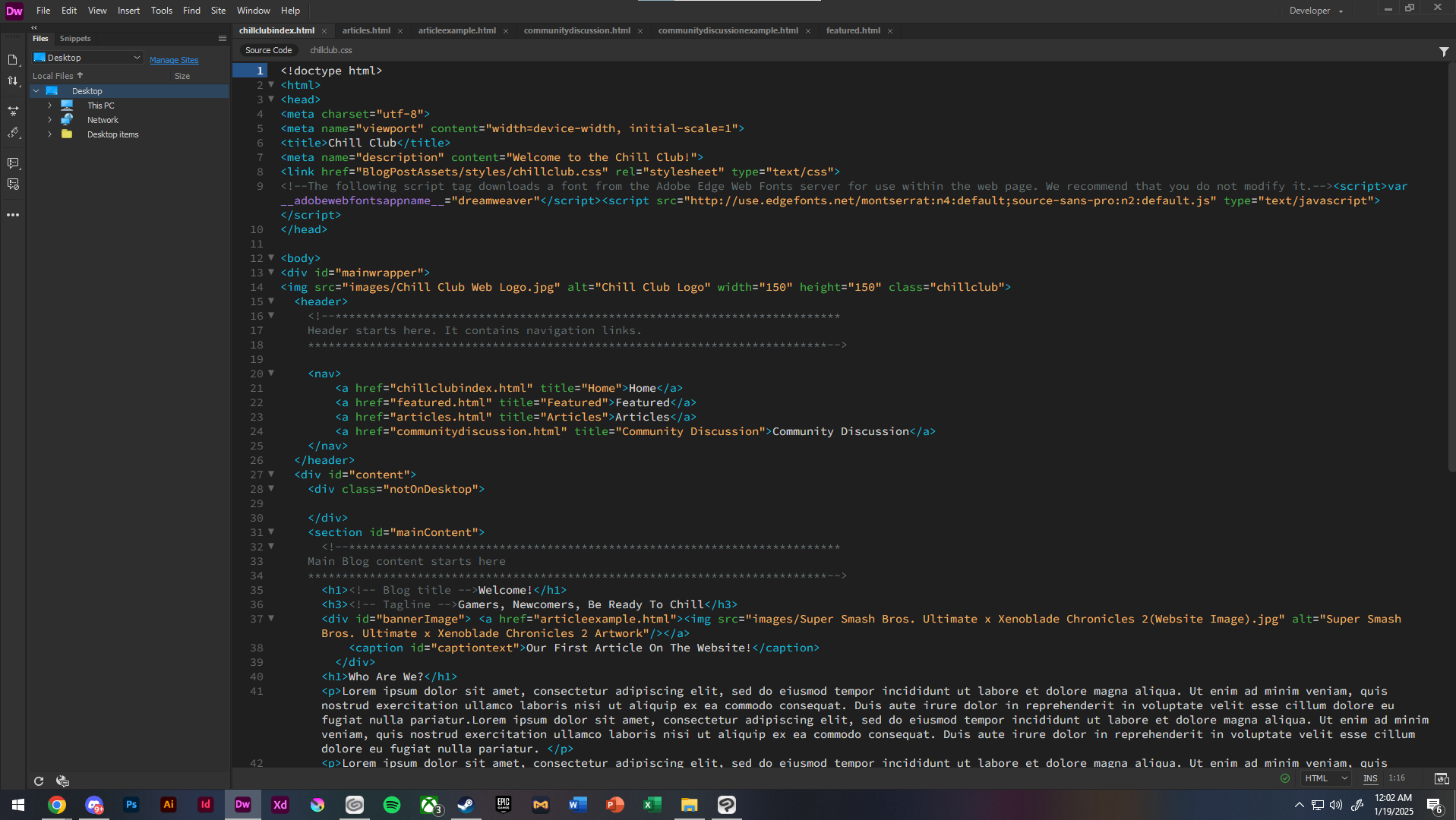This screenshot has width=1456, height=820.
Task: Switch to featured.html document tab
Action: (853, 30)
